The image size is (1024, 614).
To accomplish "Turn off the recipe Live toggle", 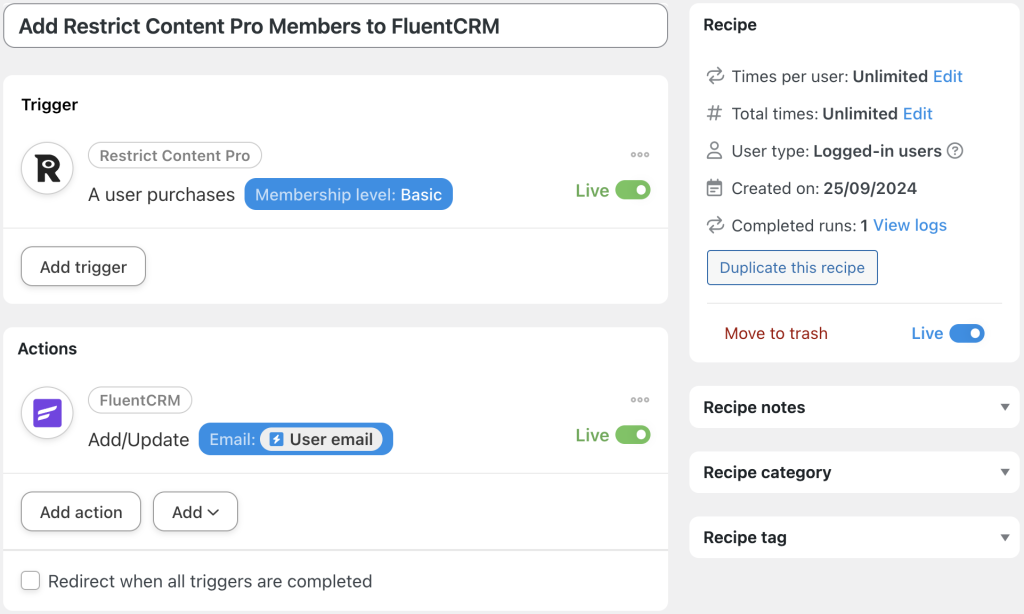I will click(x=970, y=333).
